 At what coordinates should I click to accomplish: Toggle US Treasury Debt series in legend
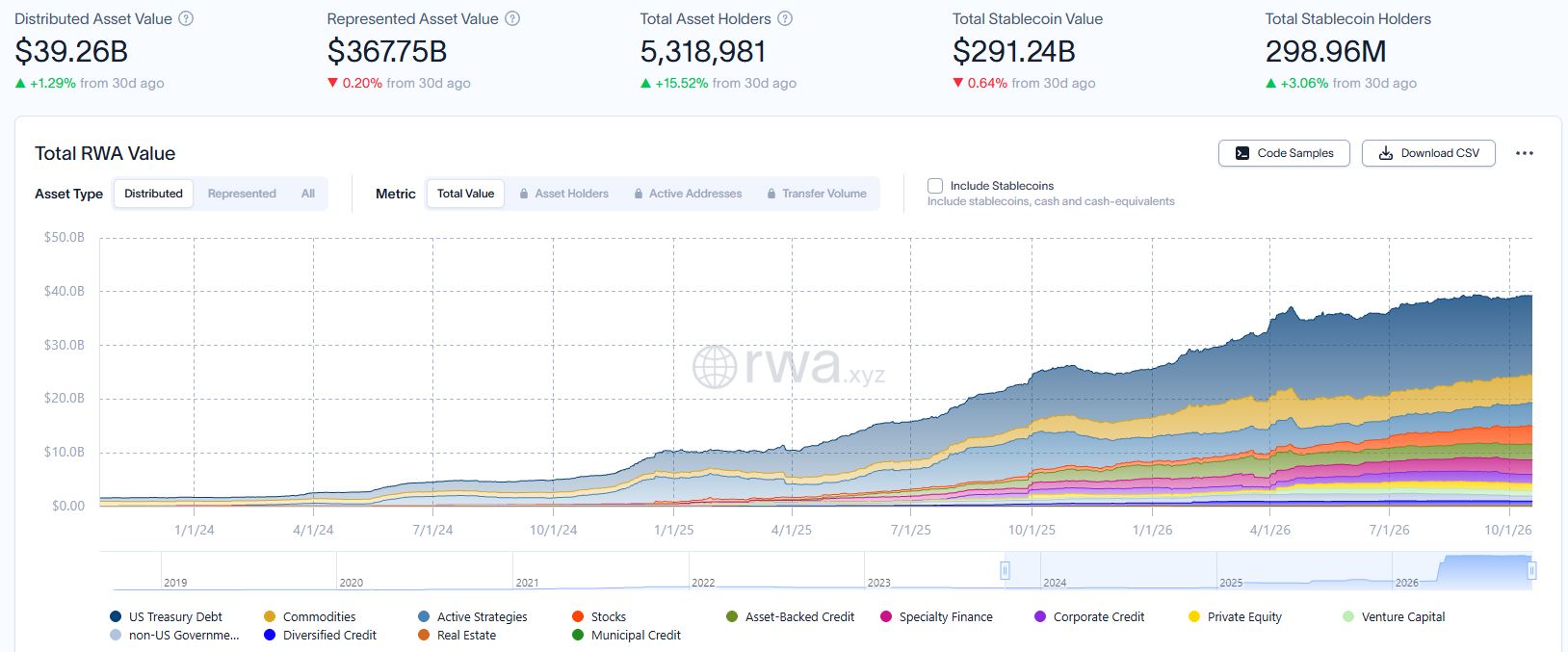[x=167, y=616]
